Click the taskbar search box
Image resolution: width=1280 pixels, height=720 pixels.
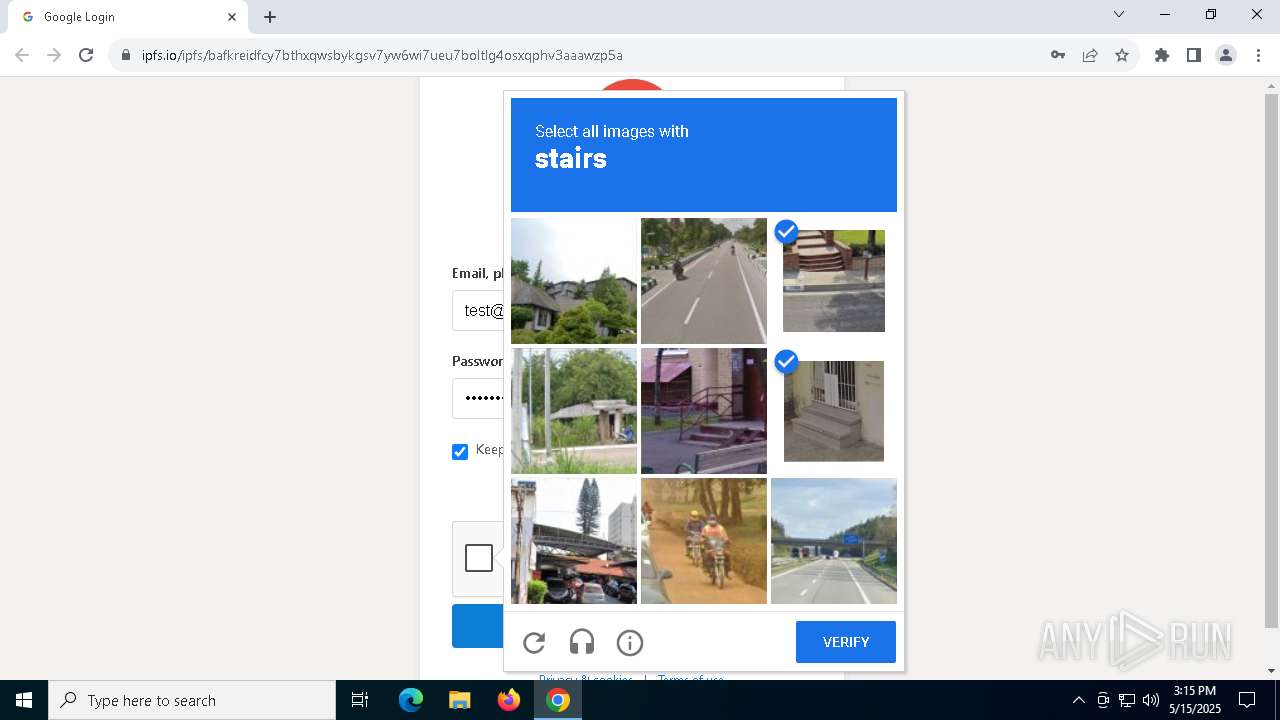coord(192,700)
